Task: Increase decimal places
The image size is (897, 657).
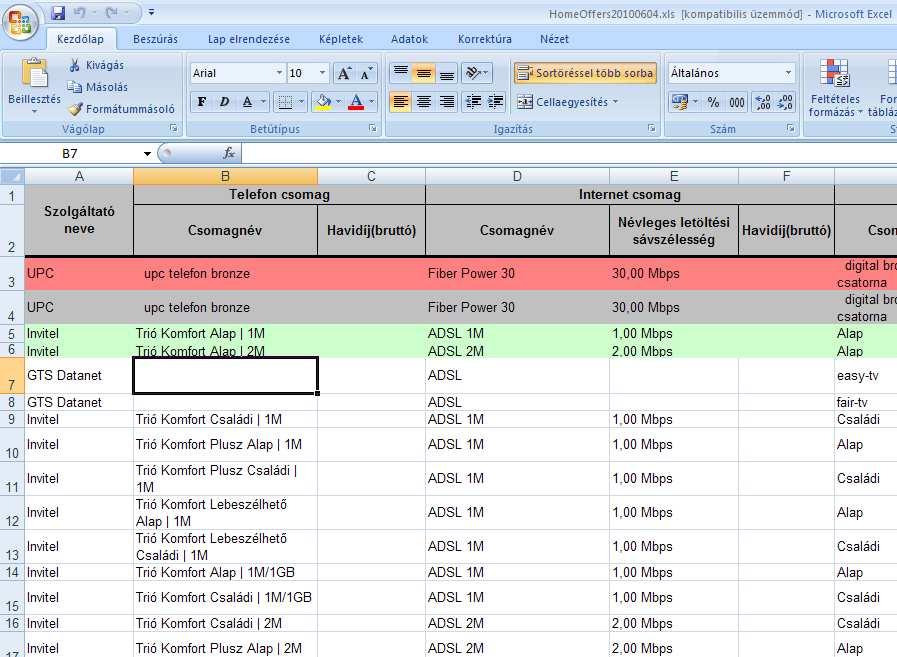Action: 763,102
